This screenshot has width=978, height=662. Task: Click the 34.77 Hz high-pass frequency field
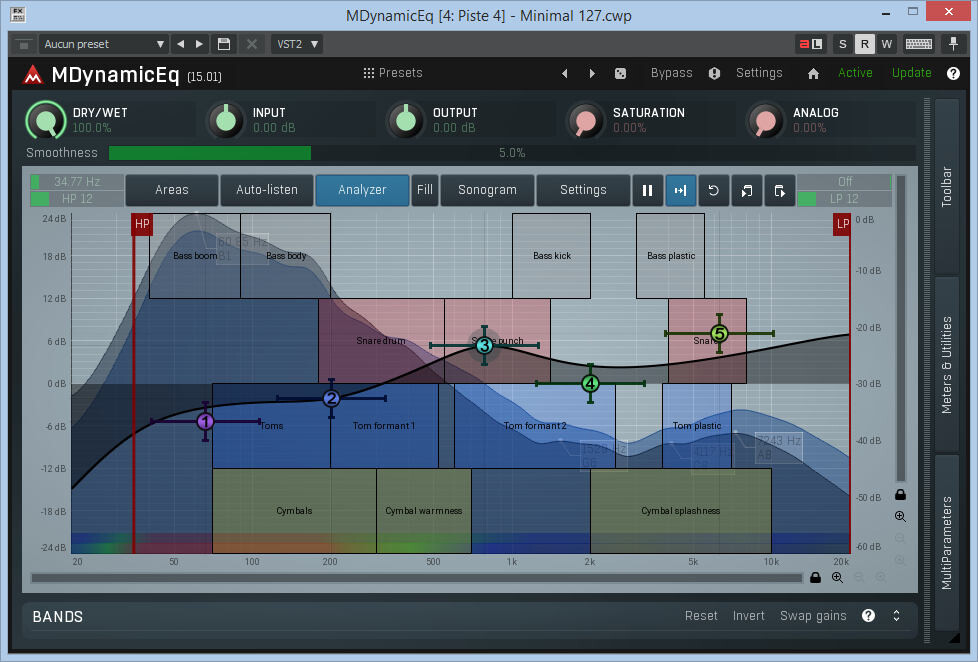coord(77,182)
